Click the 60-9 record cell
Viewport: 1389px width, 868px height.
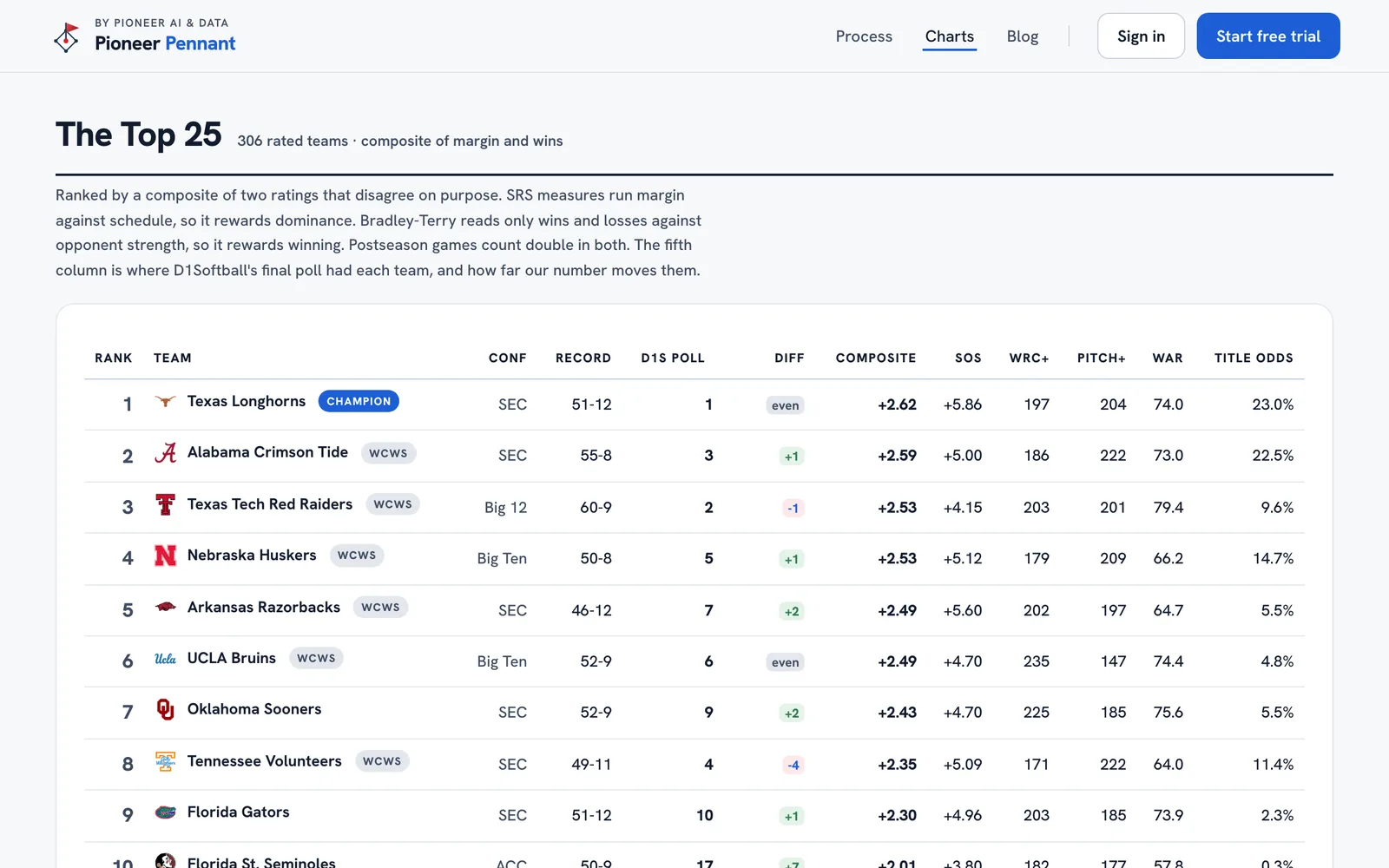tap(596, 507)
